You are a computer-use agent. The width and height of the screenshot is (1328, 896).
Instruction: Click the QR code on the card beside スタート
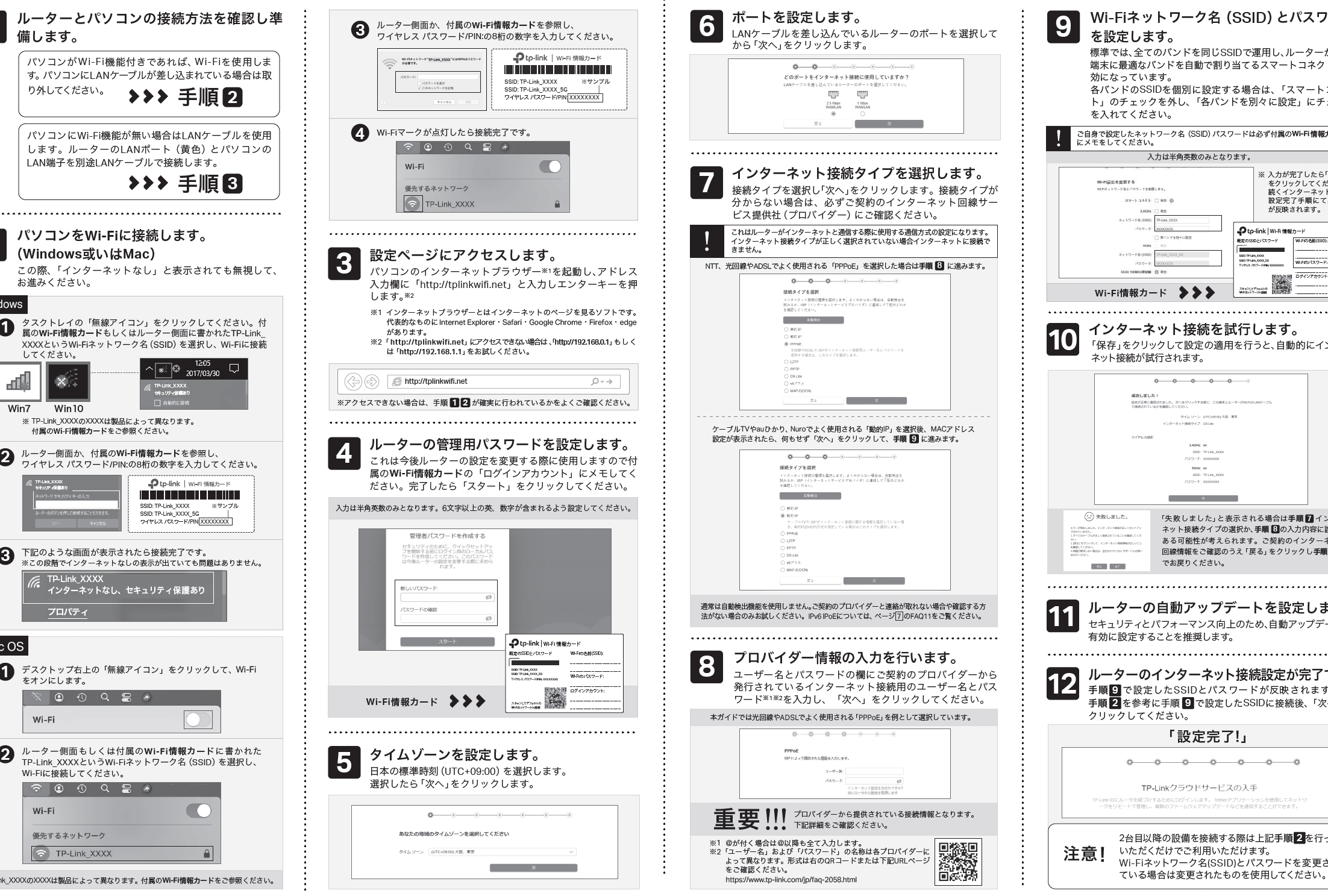(555, 698)
